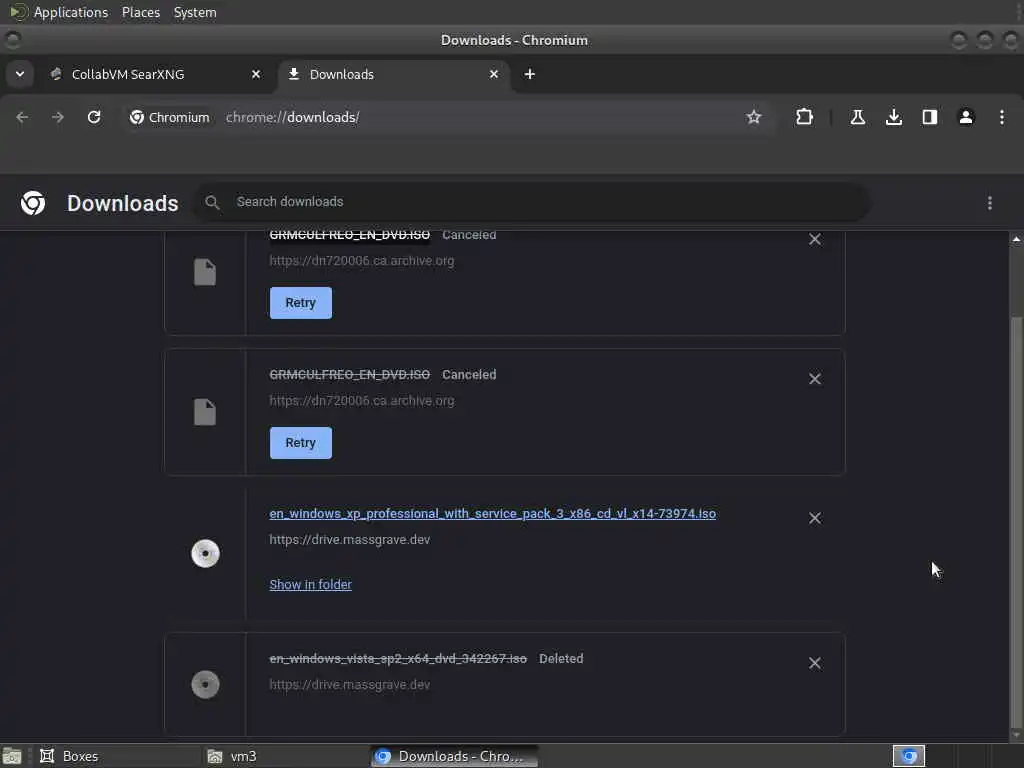Click the search magnifier icon in Downloads
Screen dimensions: 1024x768
212,202
